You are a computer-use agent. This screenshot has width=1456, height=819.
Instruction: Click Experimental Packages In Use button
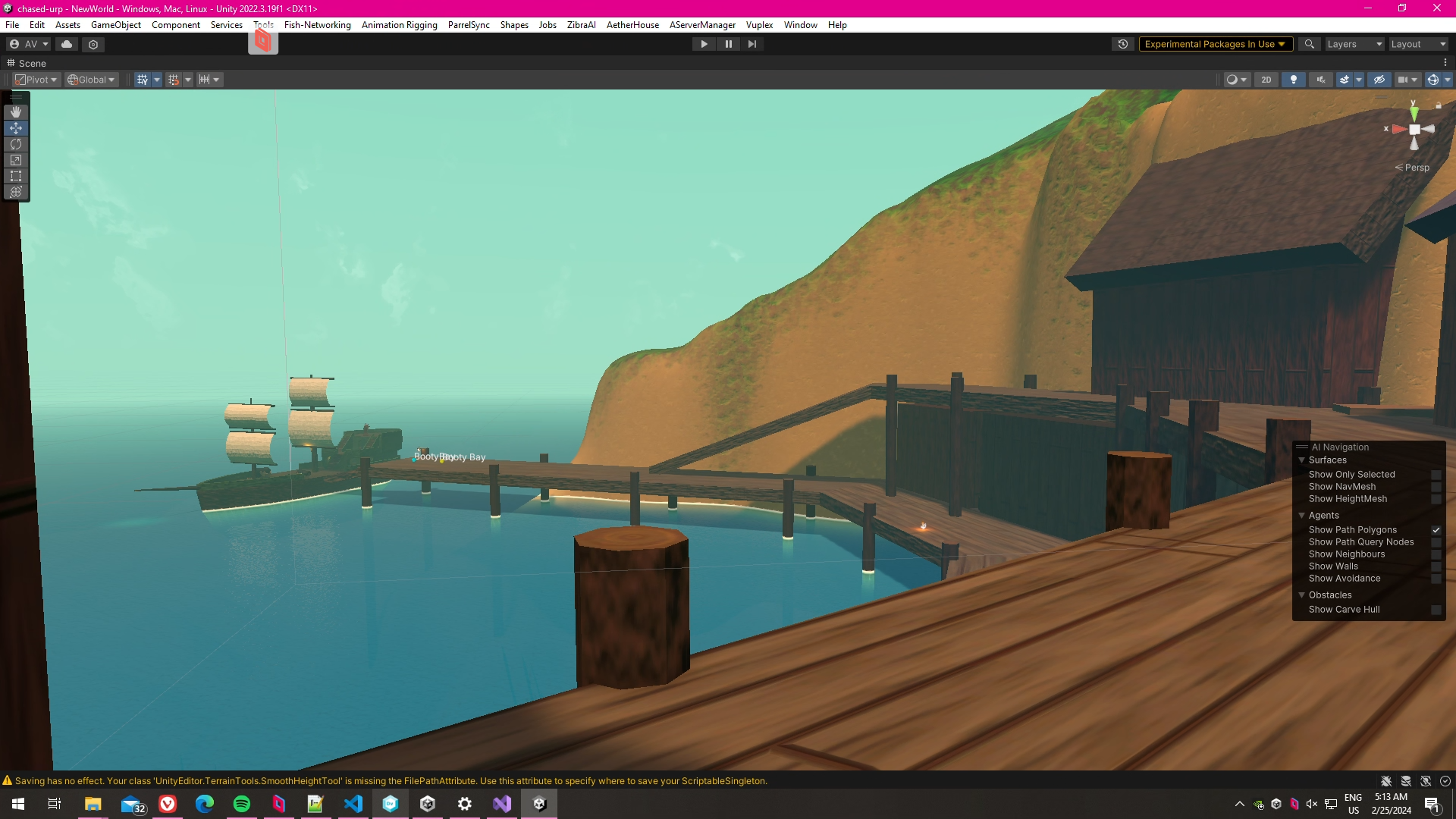tap(1214, 44)
